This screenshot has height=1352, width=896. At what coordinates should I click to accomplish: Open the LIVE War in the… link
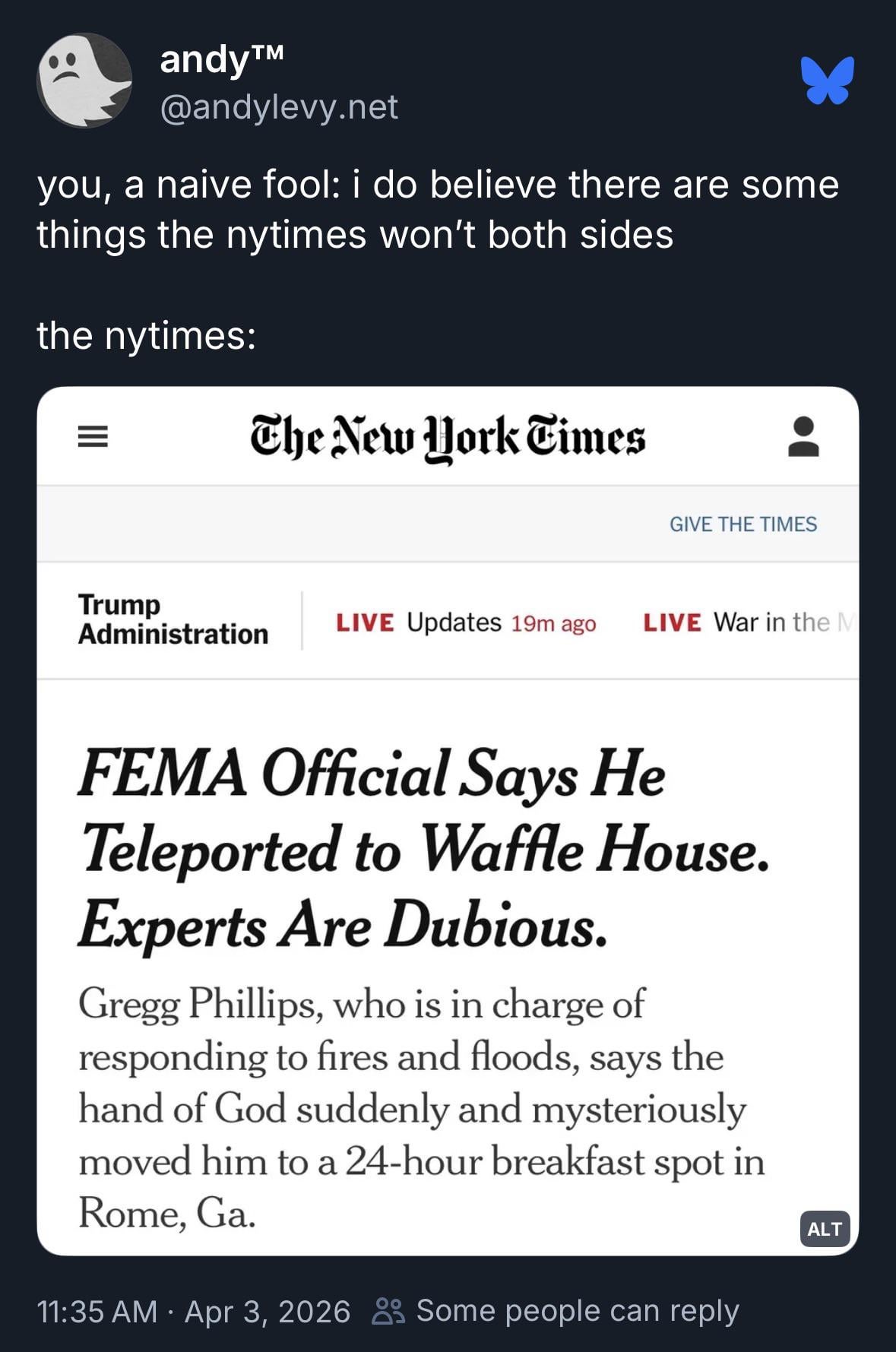(745, 622)
